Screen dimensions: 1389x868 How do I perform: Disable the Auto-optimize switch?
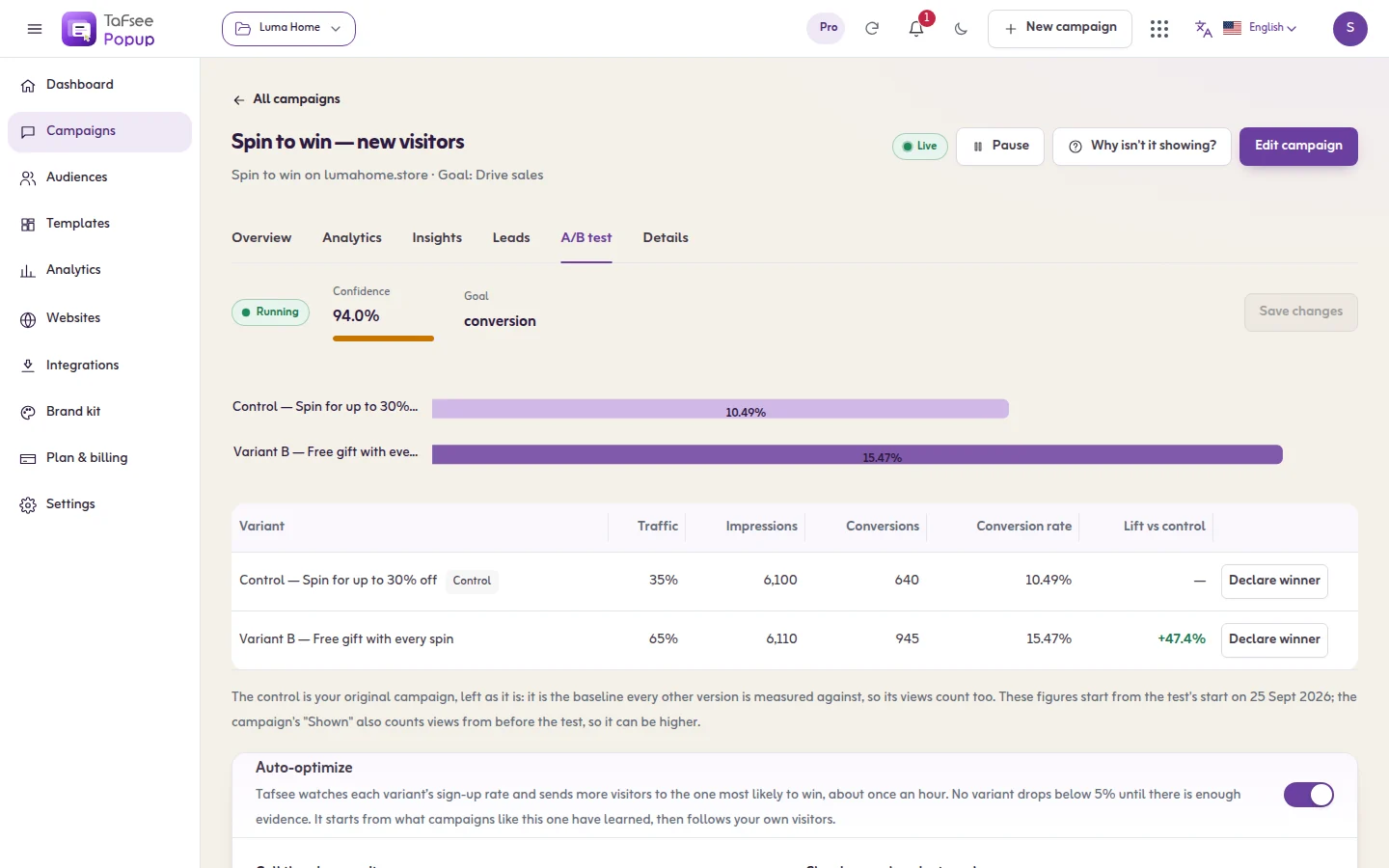pos(1309,795)
